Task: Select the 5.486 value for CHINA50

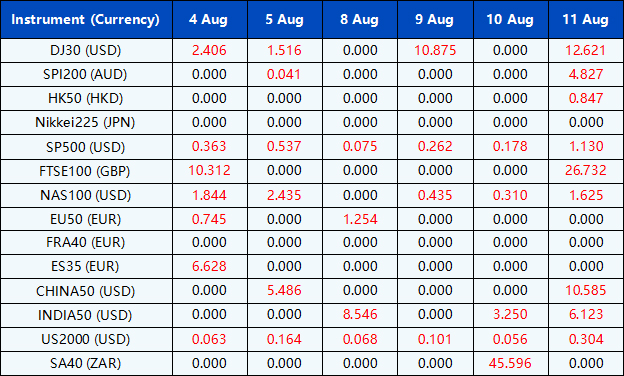Action: [284, 290]
